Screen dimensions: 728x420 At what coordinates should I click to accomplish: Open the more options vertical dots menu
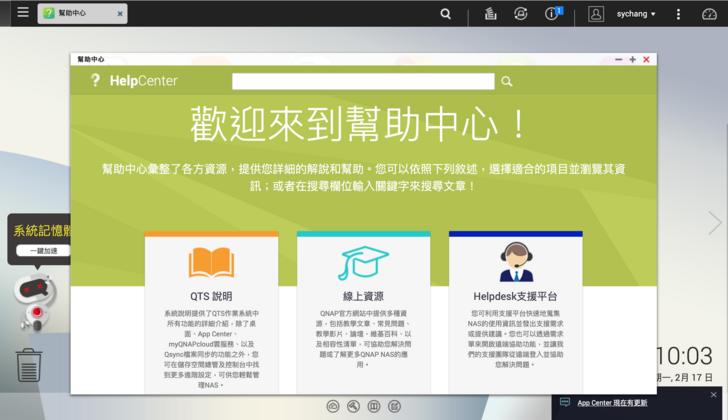678,14
